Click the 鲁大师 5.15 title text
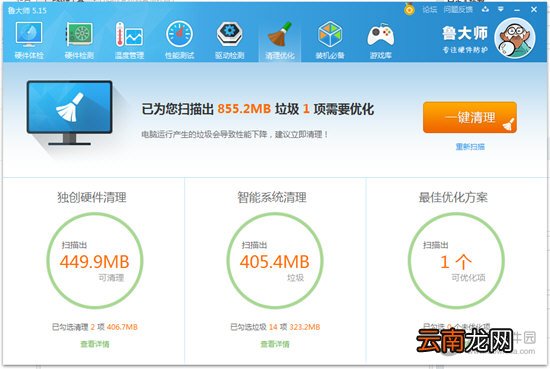The image size is (550, 369). click(x=27, y=11)
